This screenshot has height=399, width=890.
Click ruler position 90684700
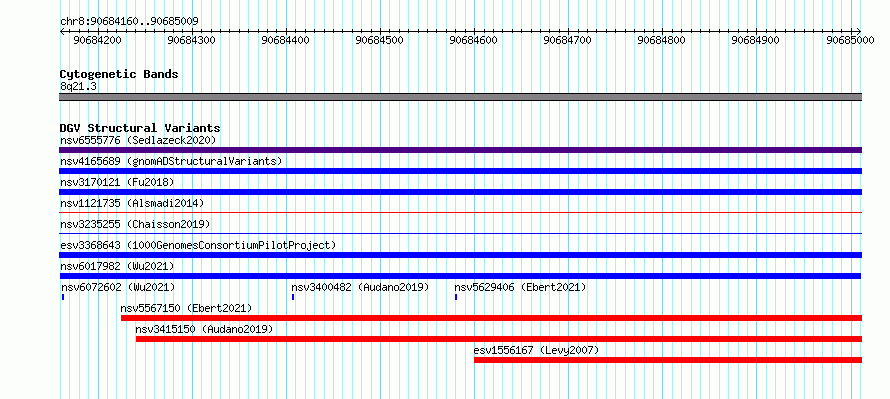pos(568,40)
